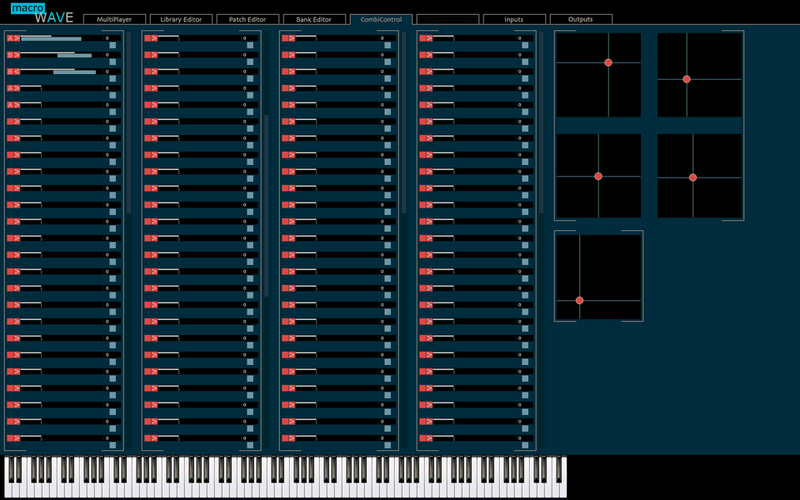Screen dimensions: 800x500
Task: Click the blue range bar in the 'B <' row
Action: tap(74, 72)
